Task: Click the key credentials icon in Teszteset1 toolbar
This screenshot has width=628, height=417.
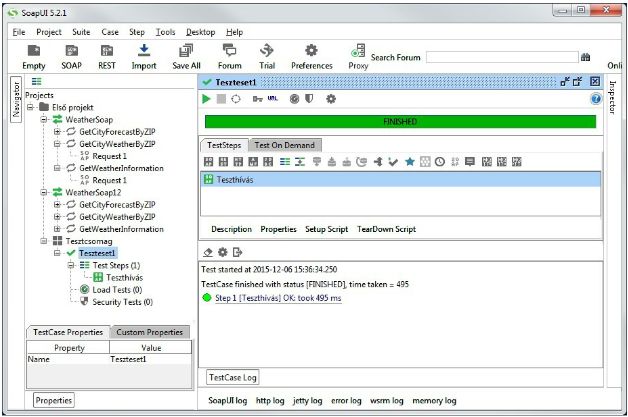Action: (258, 99)
